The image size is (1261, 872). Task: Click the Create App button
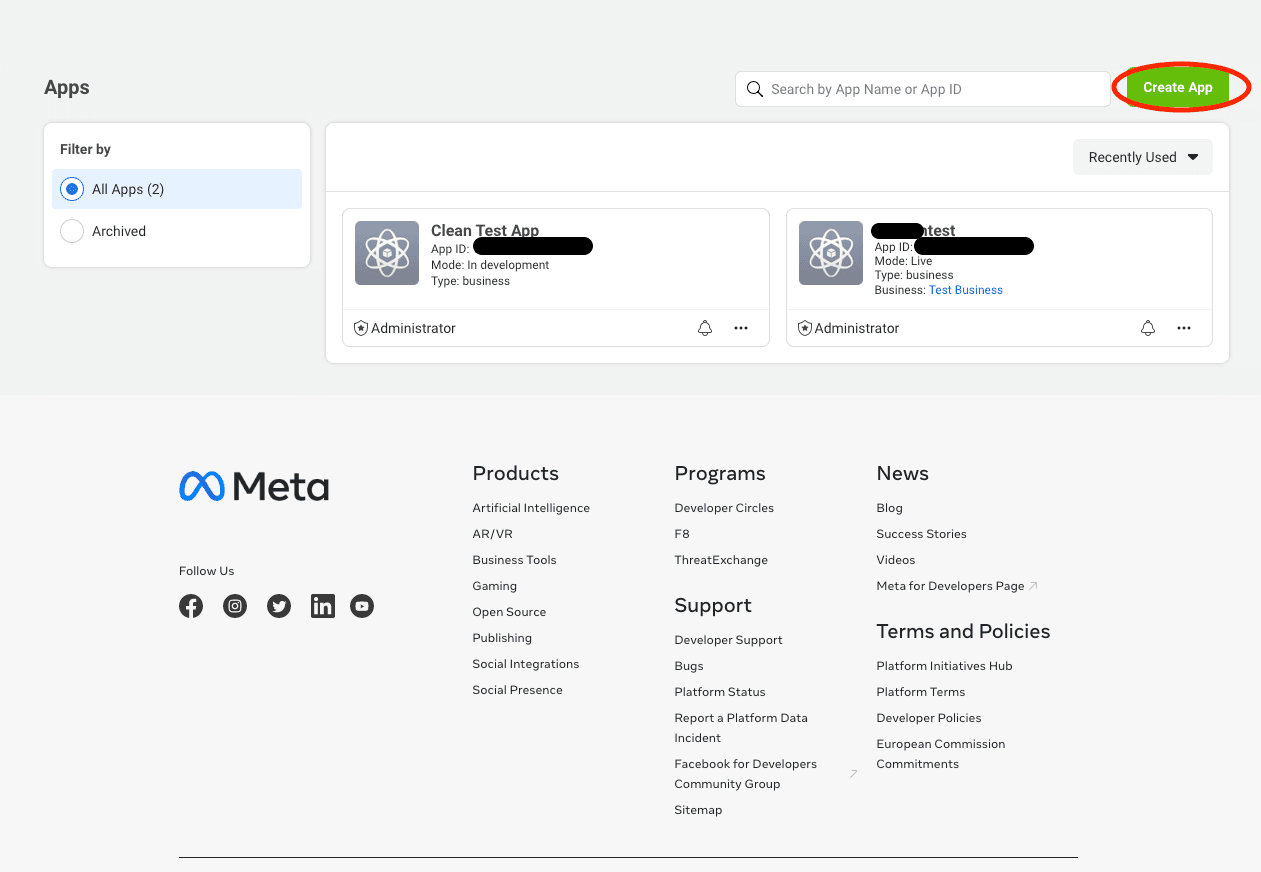tap(1177, 88)
